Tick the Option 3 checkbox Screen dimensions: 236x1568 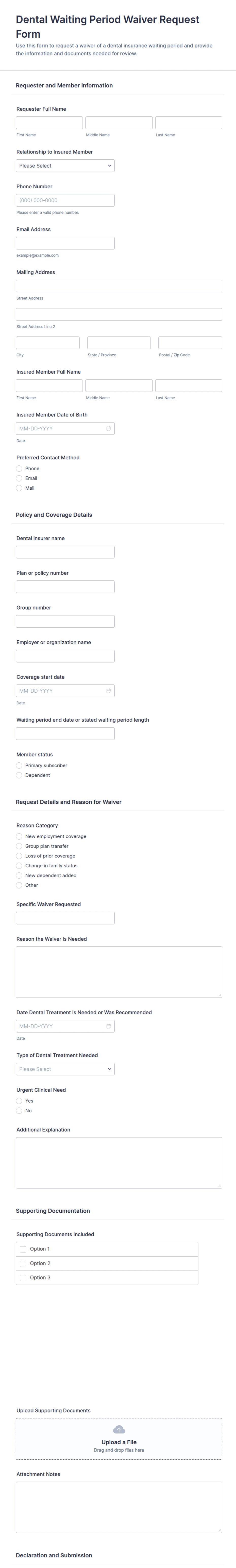23,1278
